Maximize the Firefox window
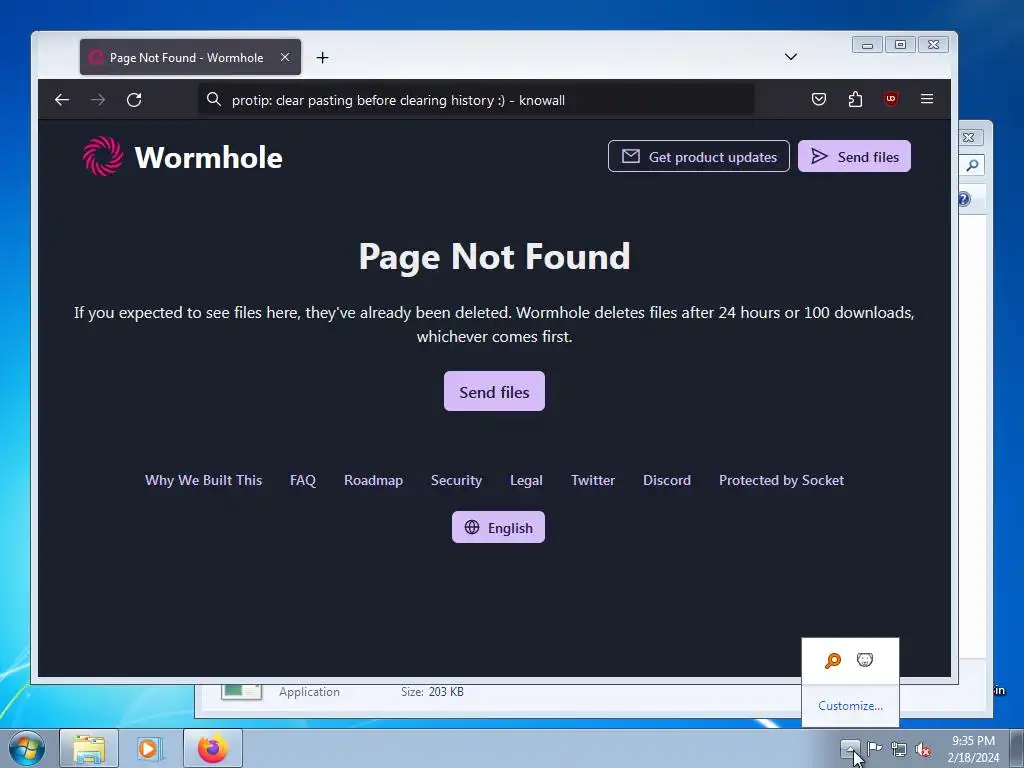This screenshot has width=1024, height=768. point(900,45)
